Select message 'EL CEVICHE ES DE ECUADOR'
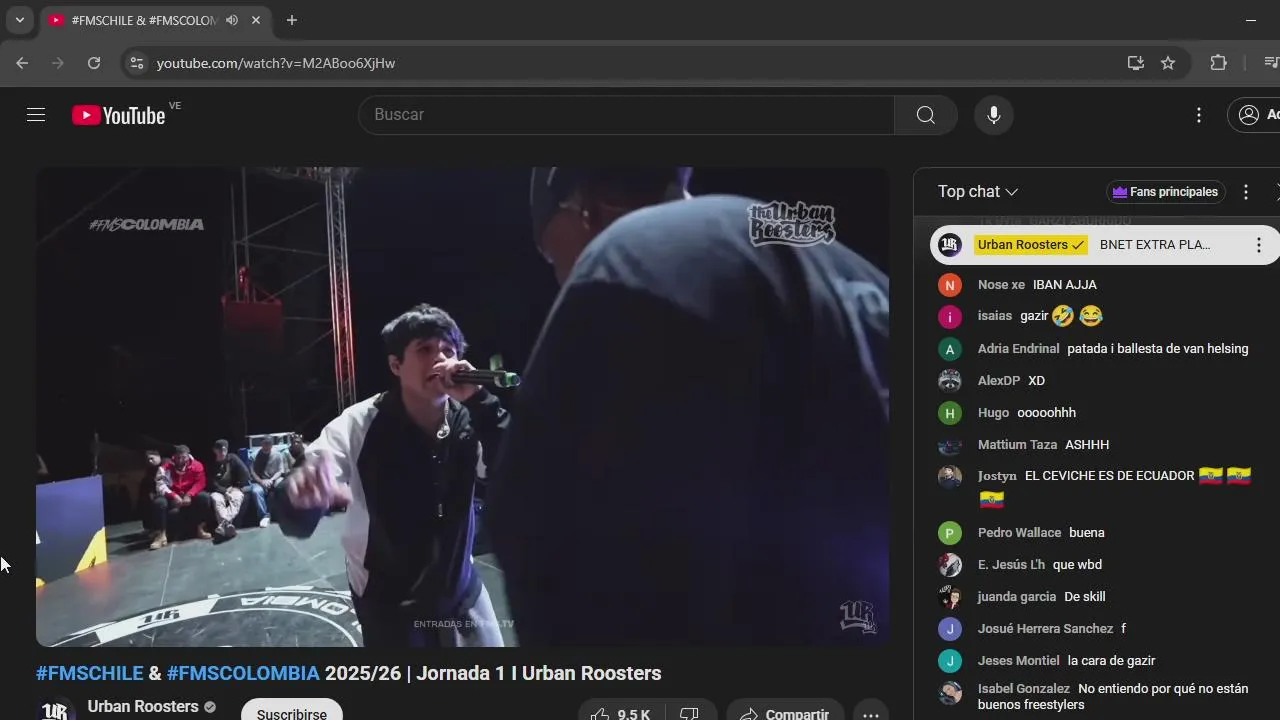 click(1110, 476)
